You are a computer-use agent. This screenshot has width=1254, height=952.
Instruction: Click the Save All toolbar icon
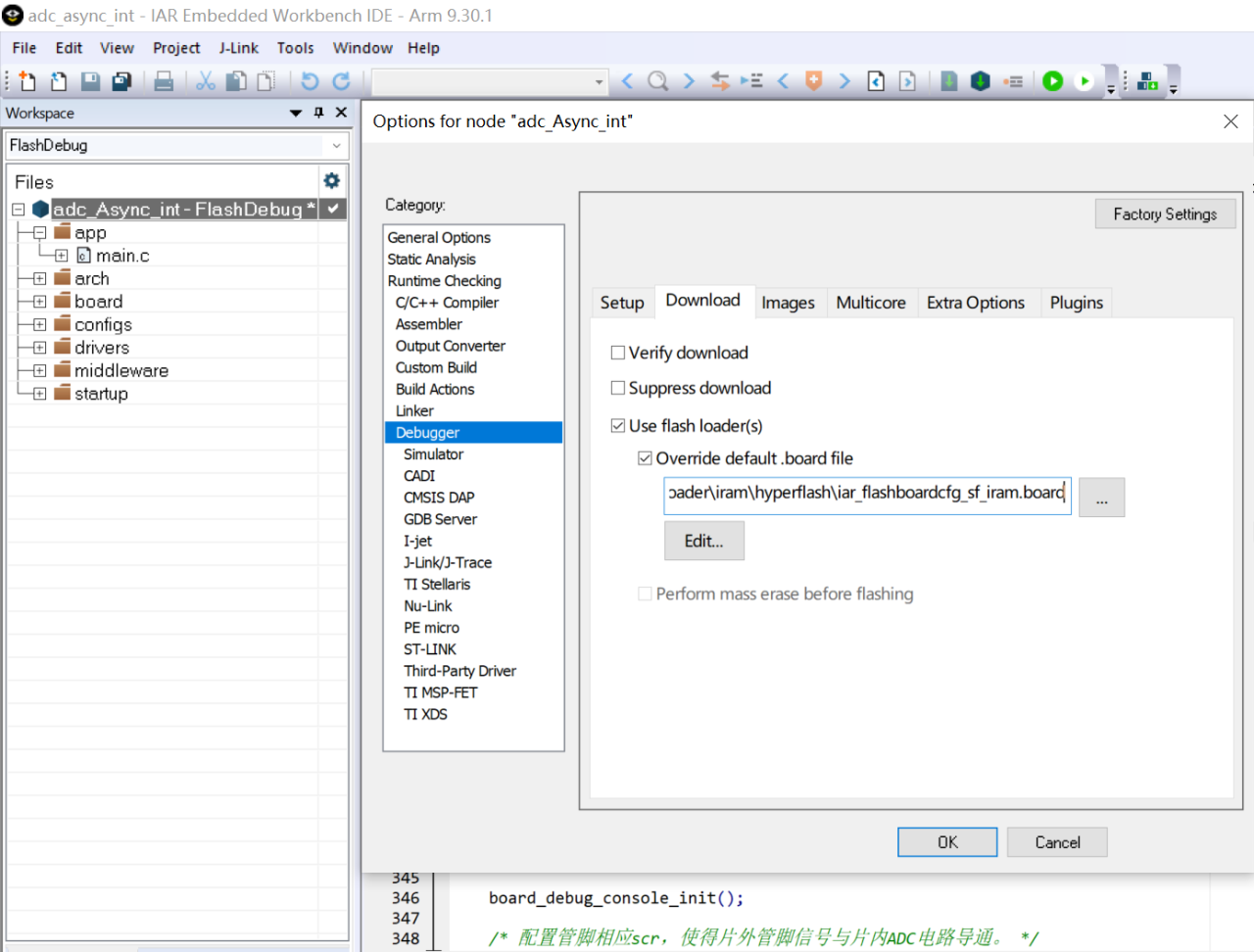(121, 81)
